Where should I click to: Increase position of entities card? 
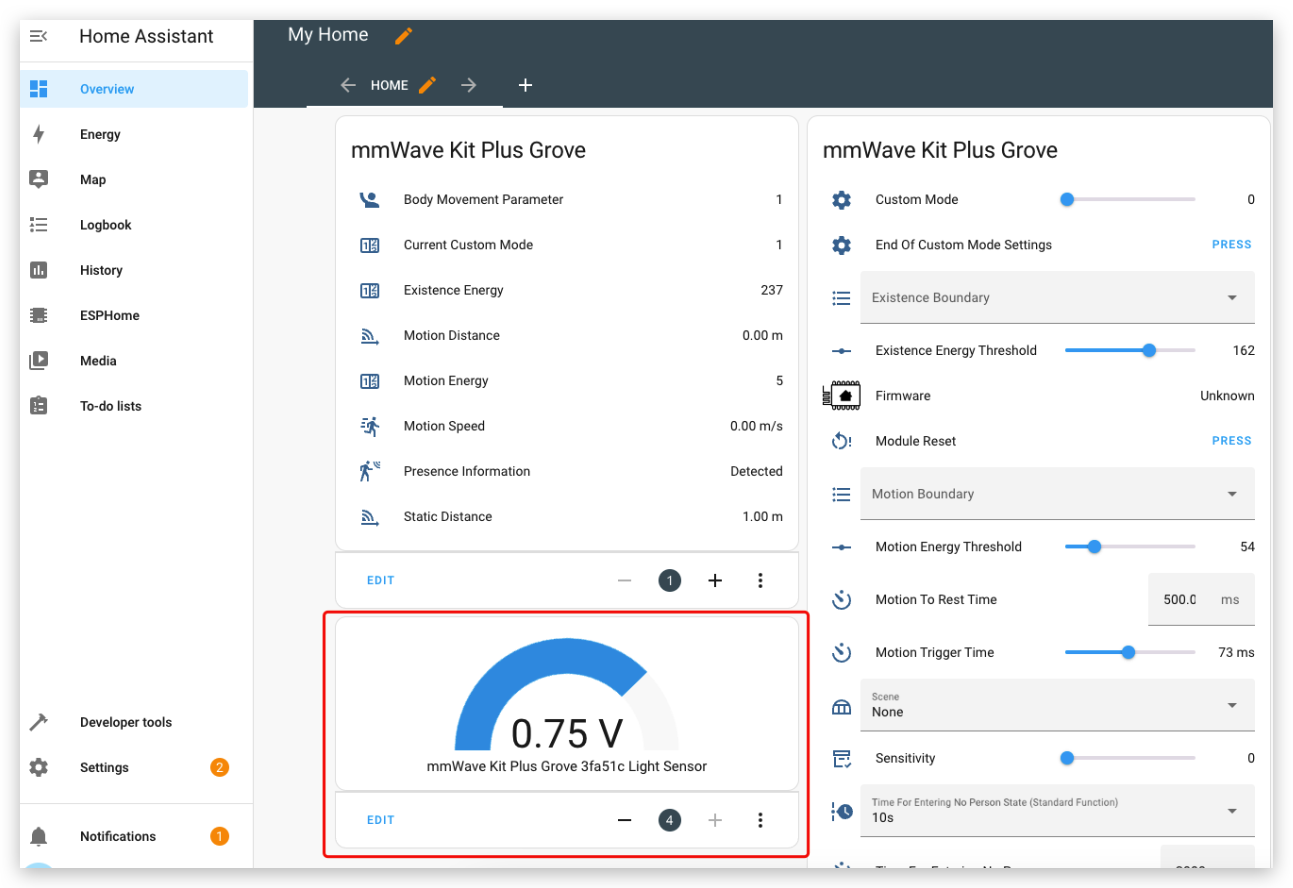pos(715,580)
